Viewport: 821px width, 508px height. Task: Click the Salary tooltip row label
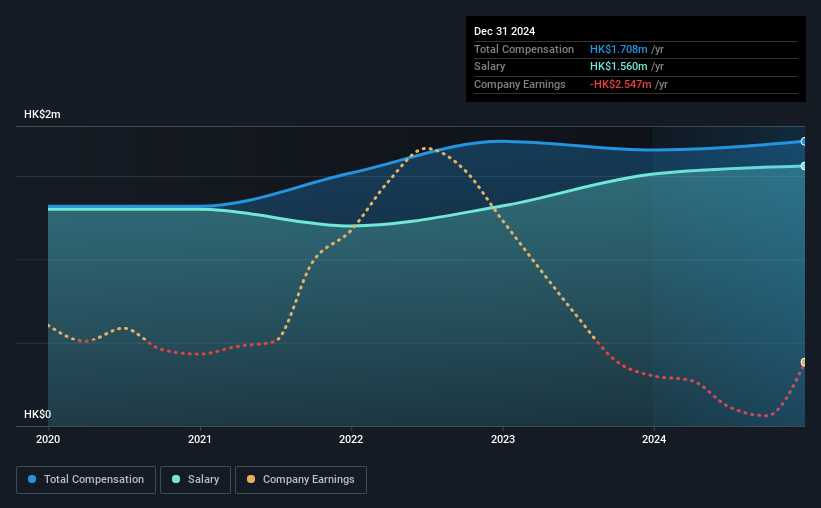point(490,67)
